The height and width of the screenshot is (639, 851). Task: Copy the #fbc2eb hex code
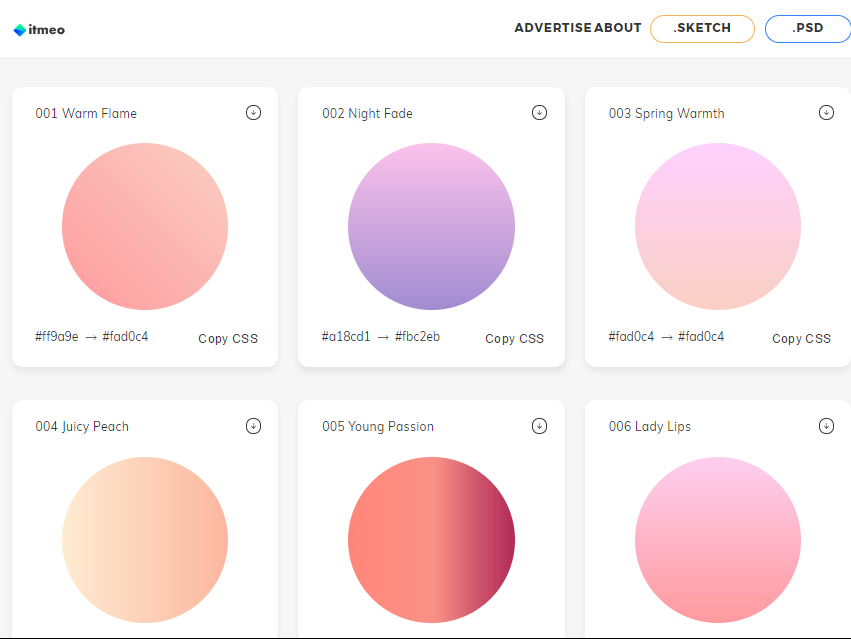417,337
